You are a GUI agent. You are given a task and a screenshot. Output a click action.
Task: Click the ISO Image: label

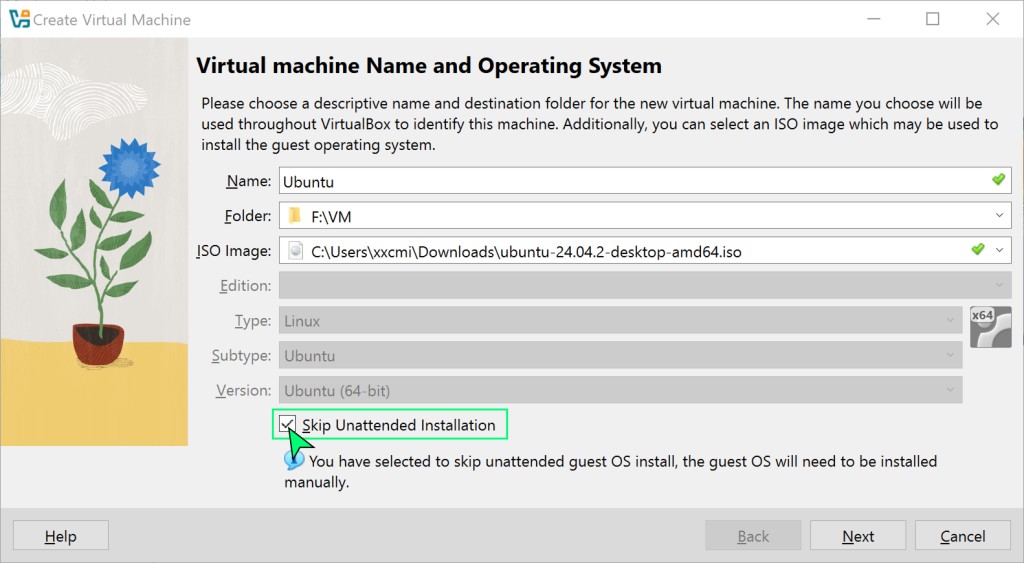[234, 251]
